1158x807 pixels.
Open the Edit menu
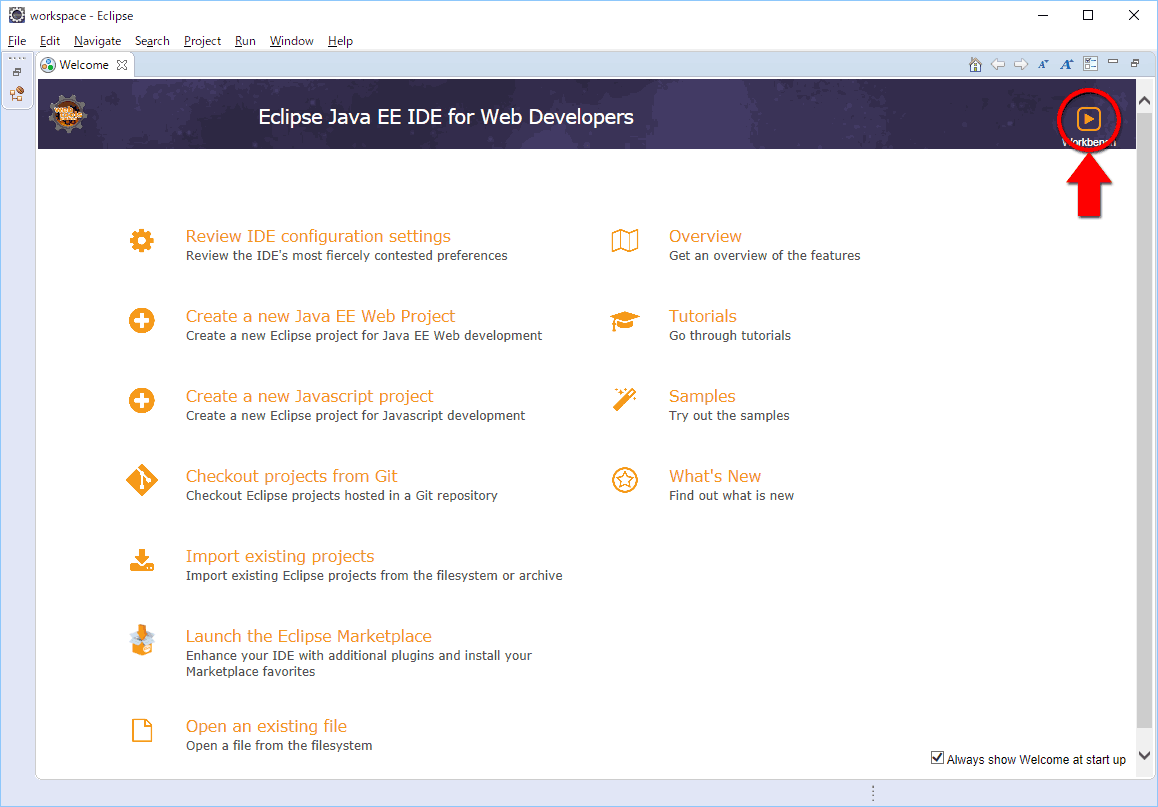(x=49, y=41)
